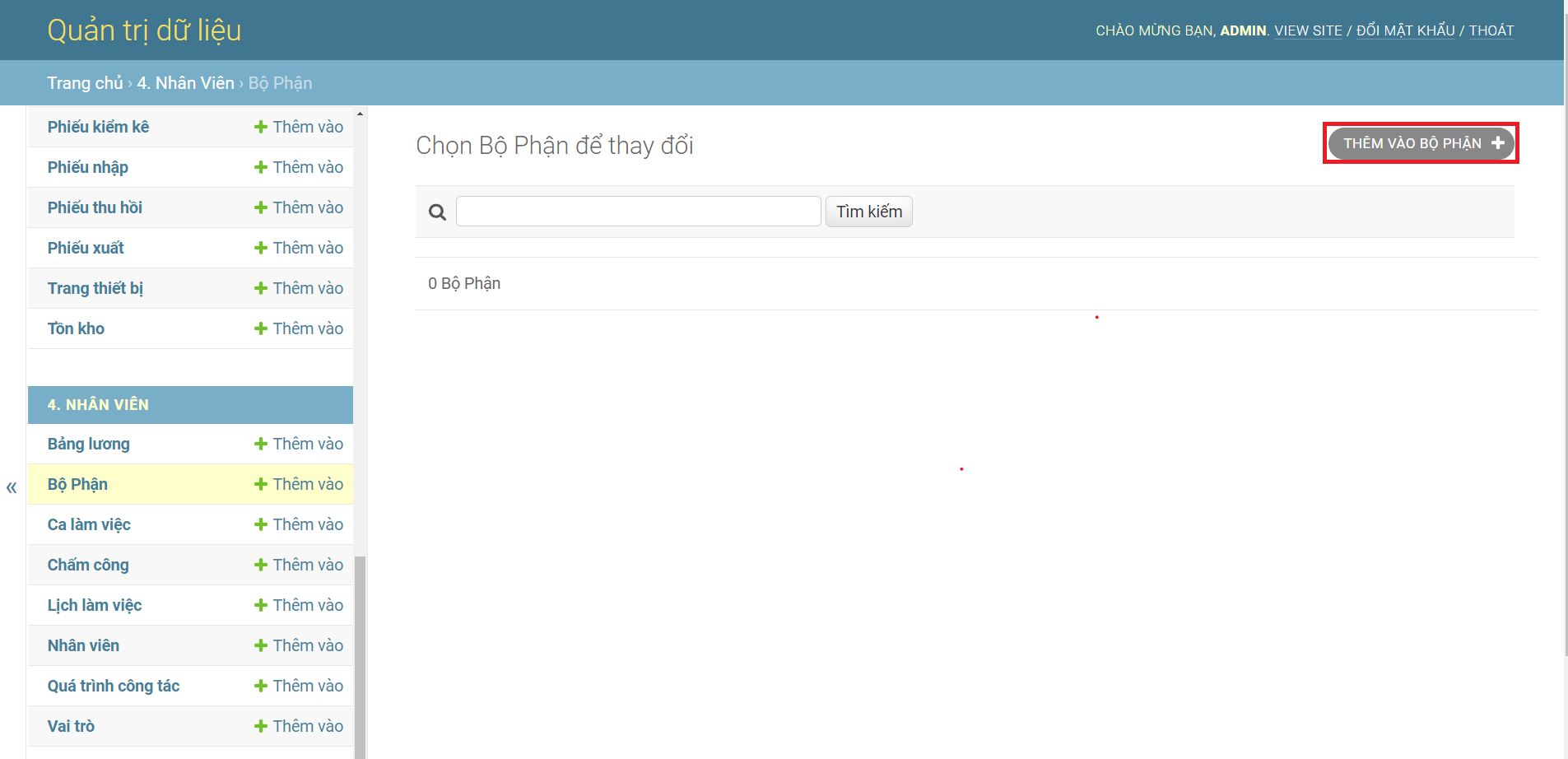Click the plus icon beside Phiếu xuất
This screenshot has width=1568, height=759.
click(260, 248)
